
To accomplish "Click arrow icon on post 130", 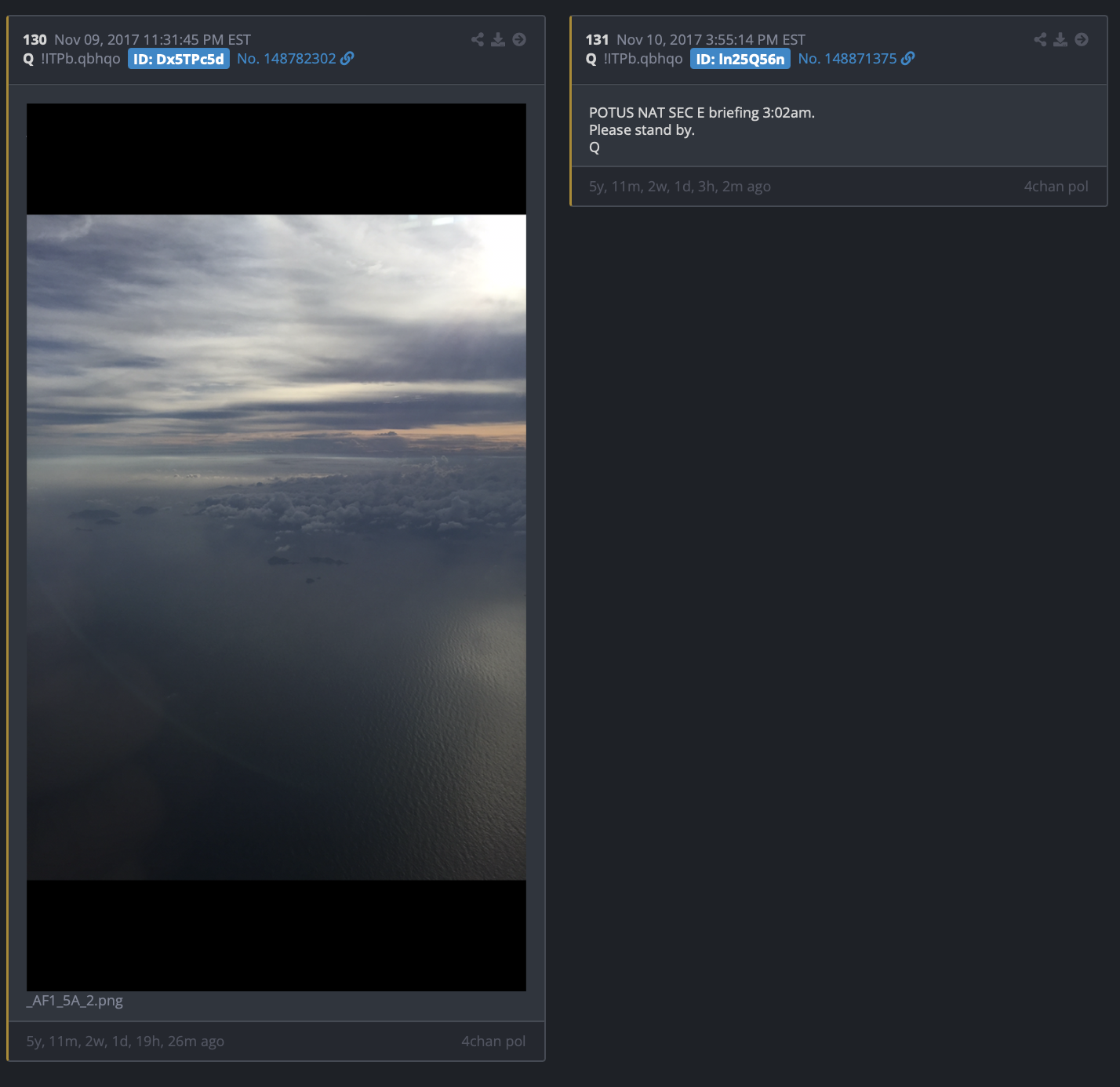I will click(519, 39).
